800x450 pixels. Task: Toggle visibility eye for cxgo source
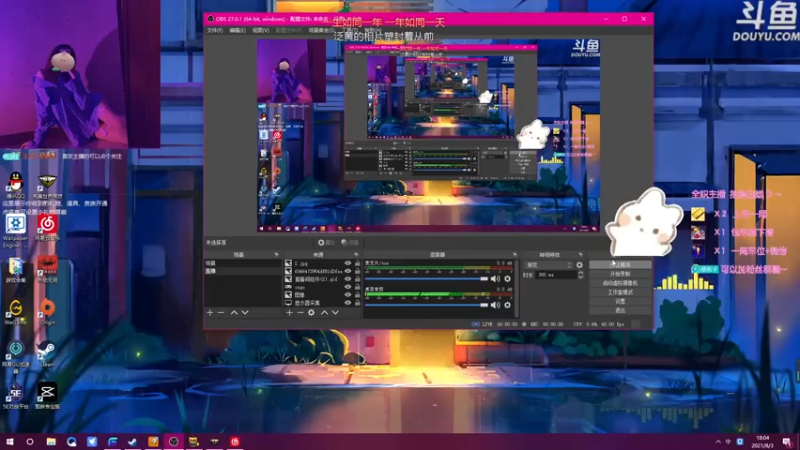point(348,287)
